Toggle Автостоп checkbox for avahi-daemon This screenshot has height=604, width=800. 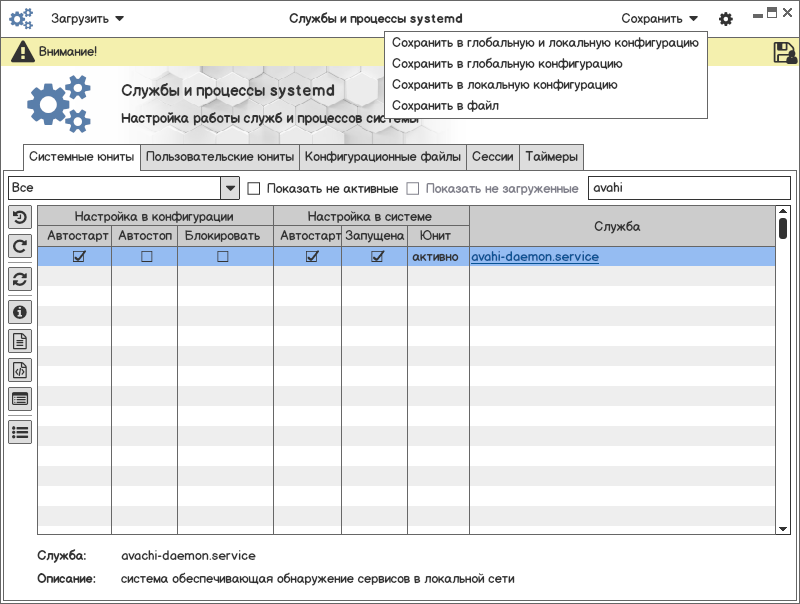(x=146, y=257)
